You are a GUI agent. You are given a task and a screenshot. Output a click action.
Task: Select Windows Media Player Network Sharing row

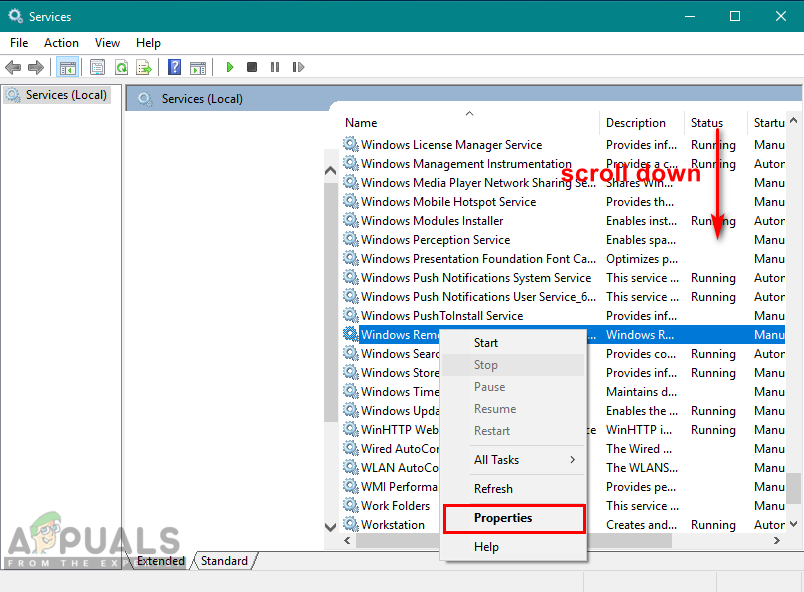pos(563,182)
